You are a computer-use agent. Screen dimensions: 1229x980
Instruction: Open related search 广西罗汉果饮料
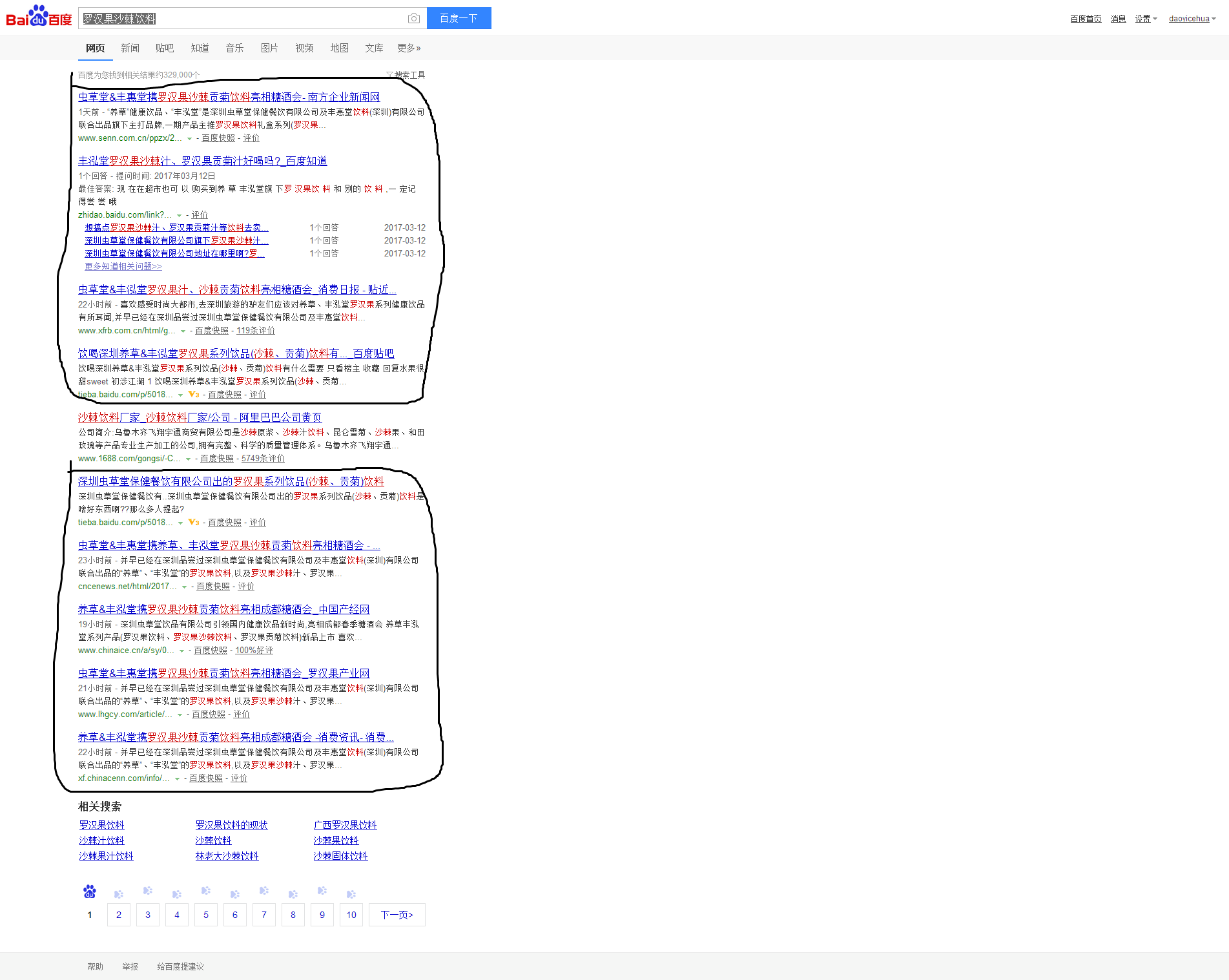click(x=345, y=825)
